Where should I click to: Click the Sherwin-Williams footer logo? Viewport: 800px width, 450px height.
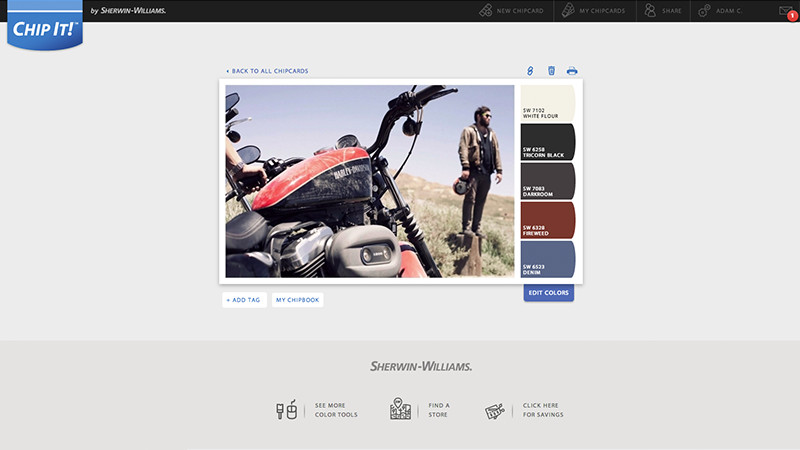(x=421, y=366)
